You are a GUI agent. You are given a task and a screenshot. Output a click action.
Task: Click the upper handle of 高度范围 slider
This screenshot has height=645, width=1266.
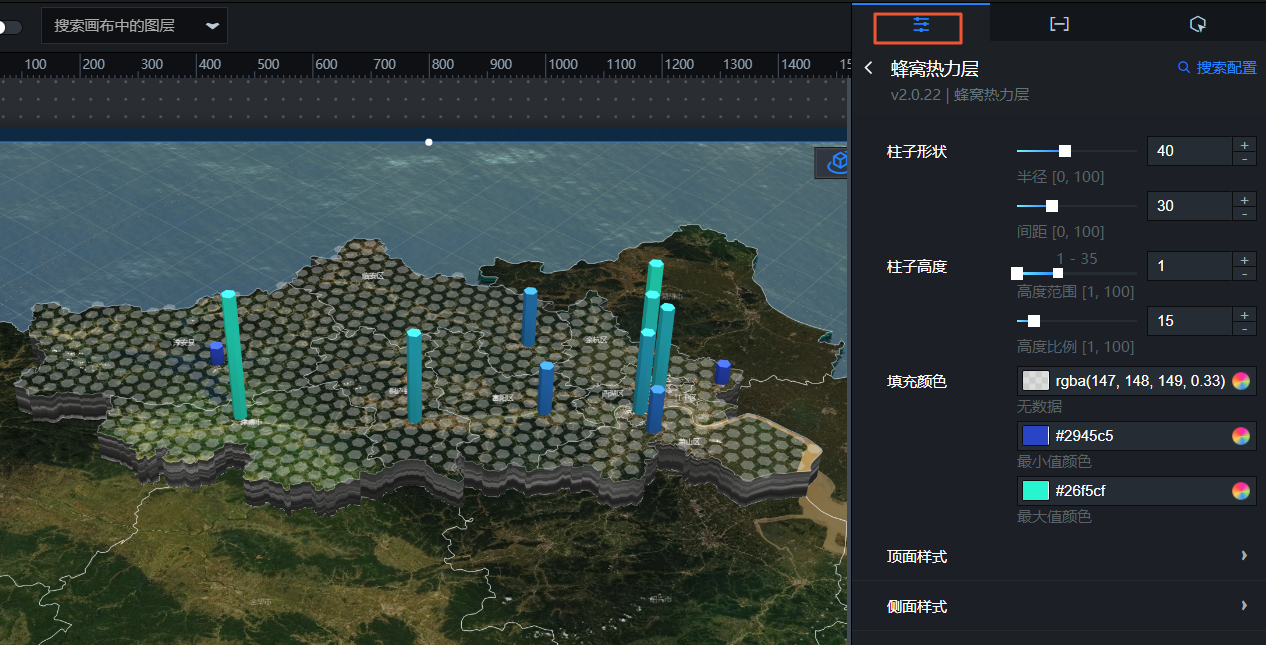[x=1058, y=273]
